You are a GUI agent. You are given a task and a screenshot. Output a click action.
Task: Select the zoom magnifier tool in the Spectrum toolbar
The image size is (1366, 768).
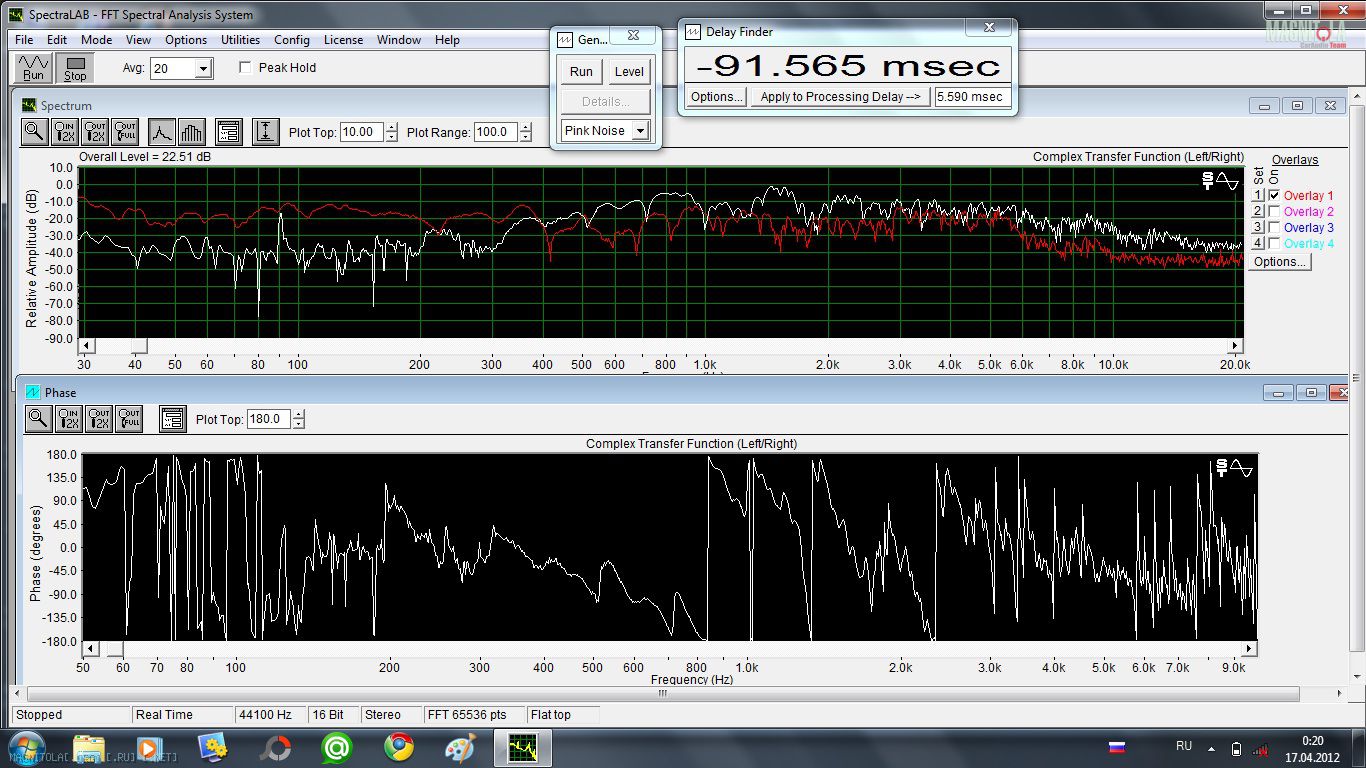tap(35, 132)
